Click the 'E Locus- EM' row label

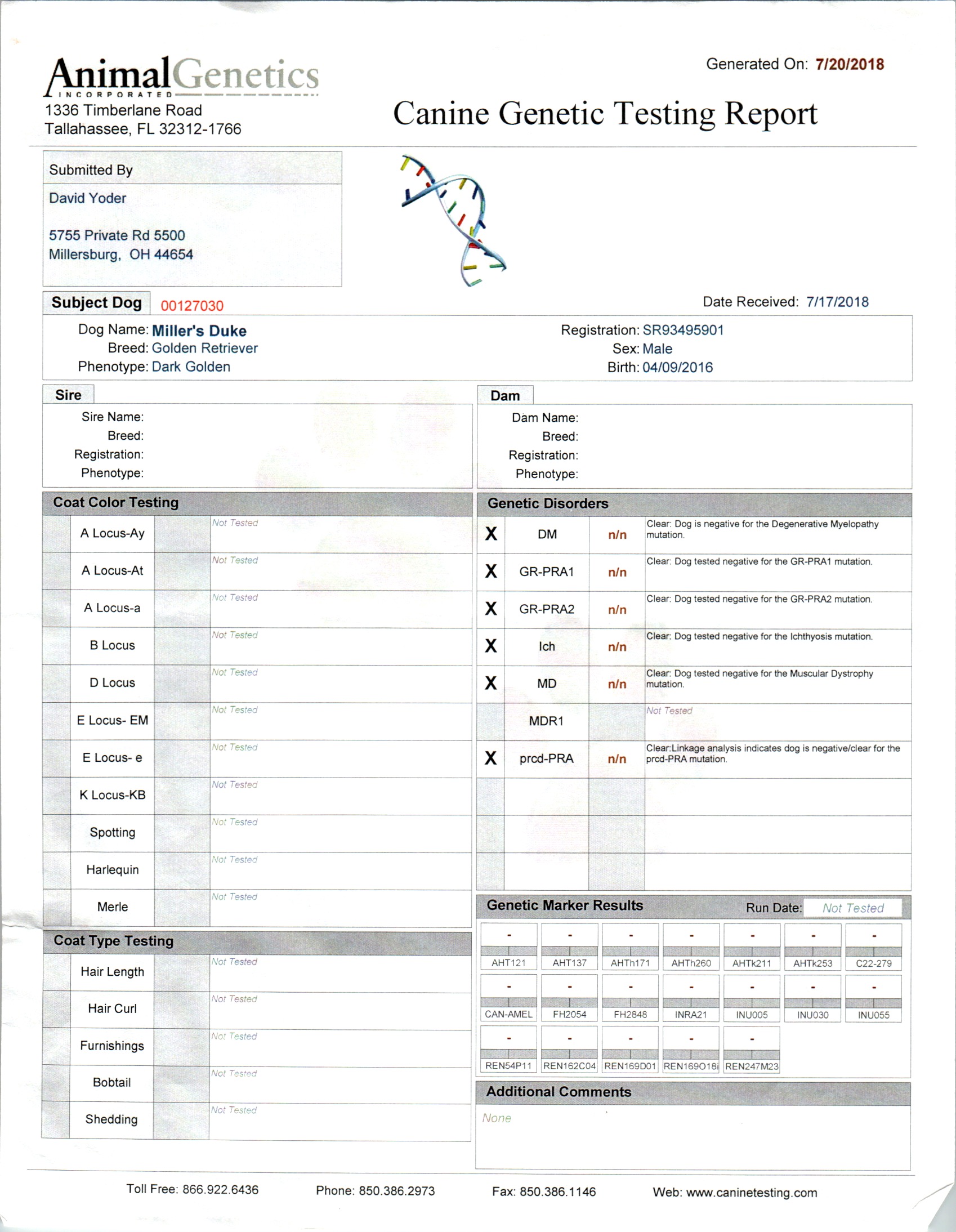(112, 720)
